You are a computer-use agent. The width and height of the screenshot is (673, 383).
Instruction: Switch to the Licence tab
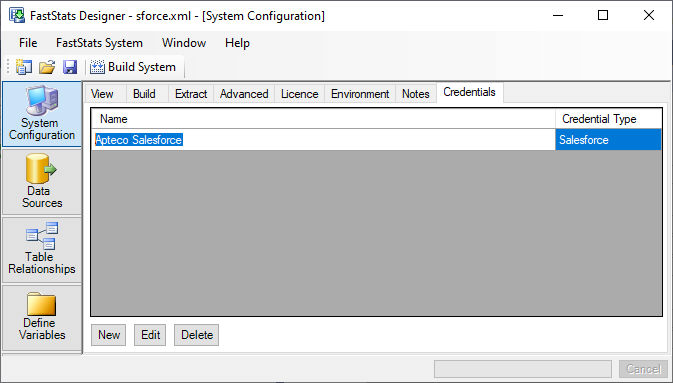[300, 94]
